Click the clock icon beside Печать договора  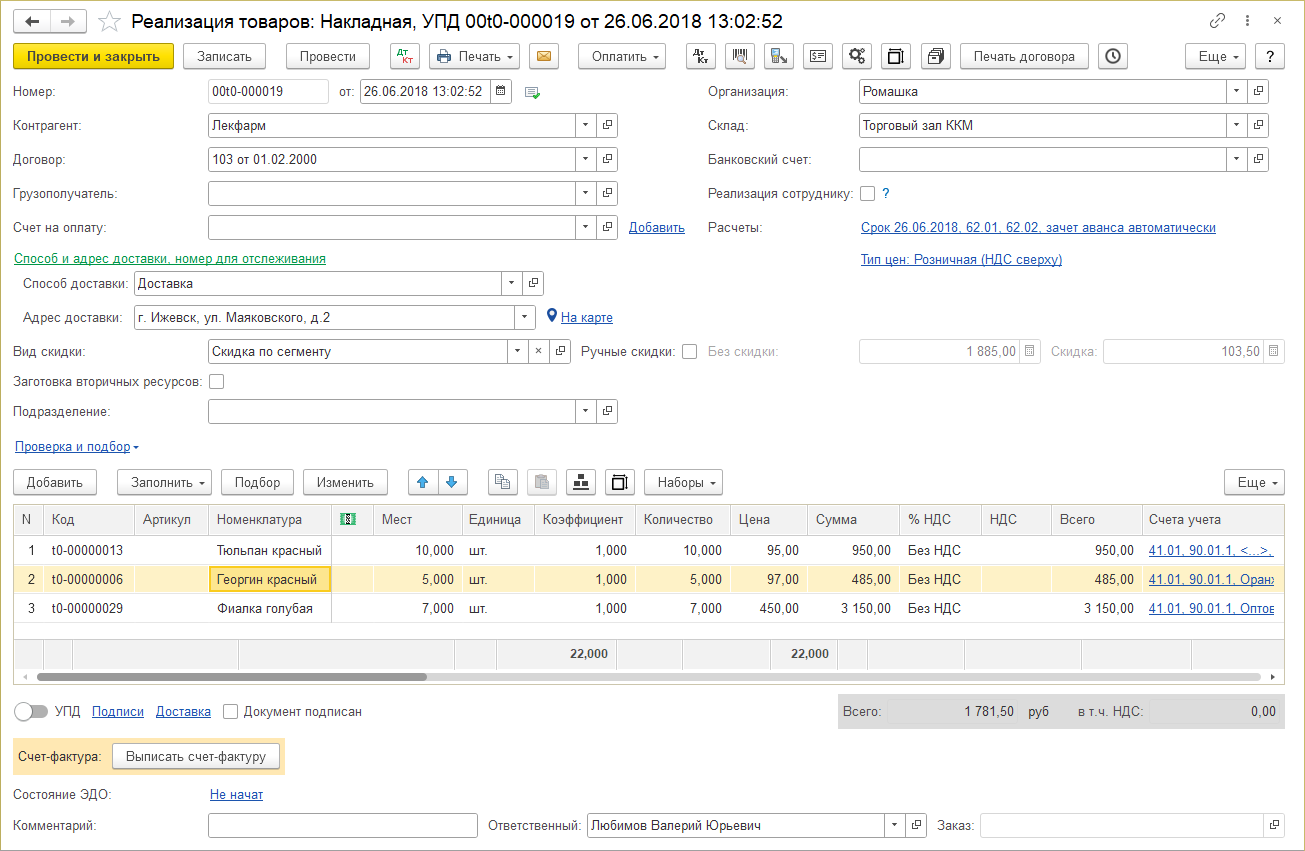1112,56
